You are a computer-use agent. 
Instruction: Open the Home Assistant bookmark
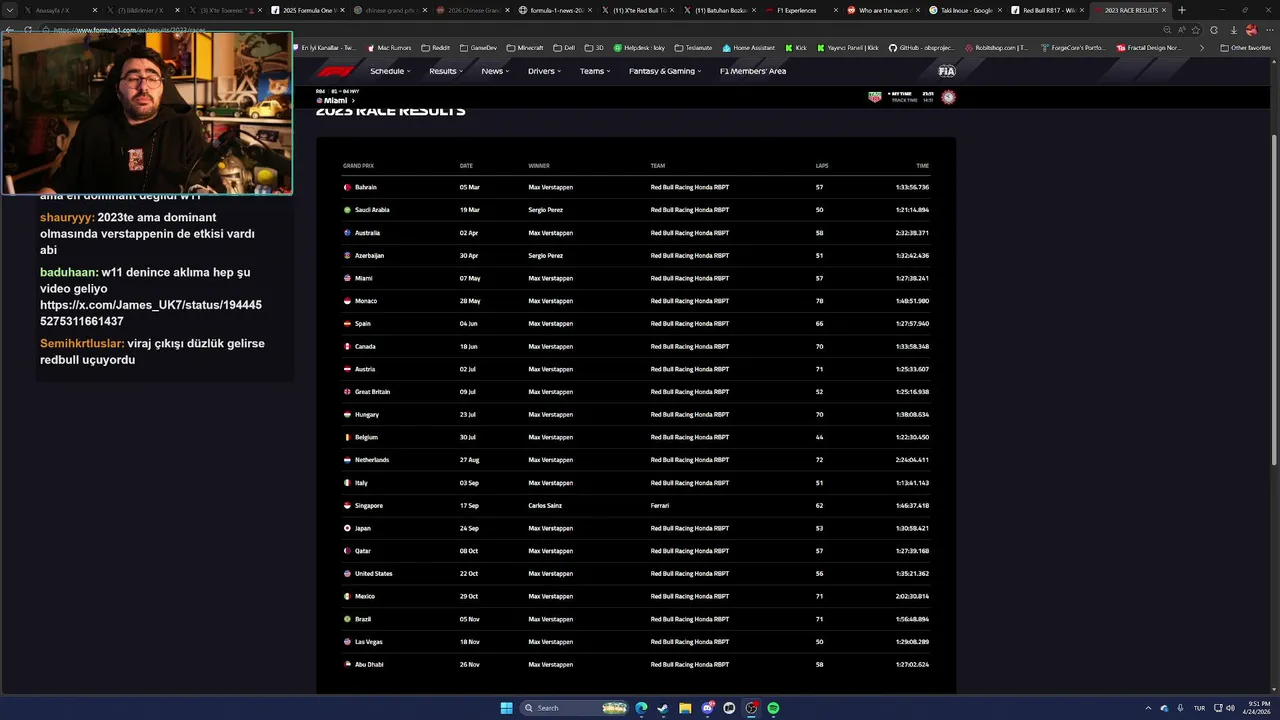748,48
